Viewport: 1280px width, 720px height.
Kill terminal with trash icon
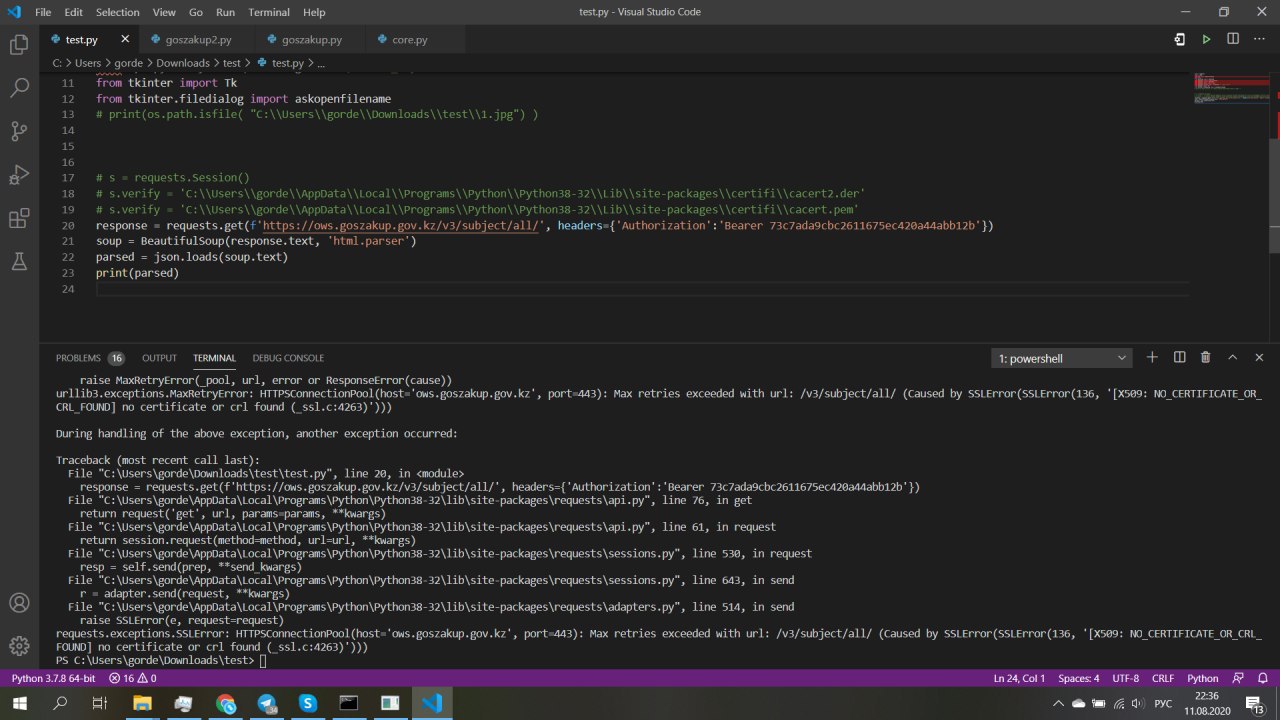pos(1206,357)
